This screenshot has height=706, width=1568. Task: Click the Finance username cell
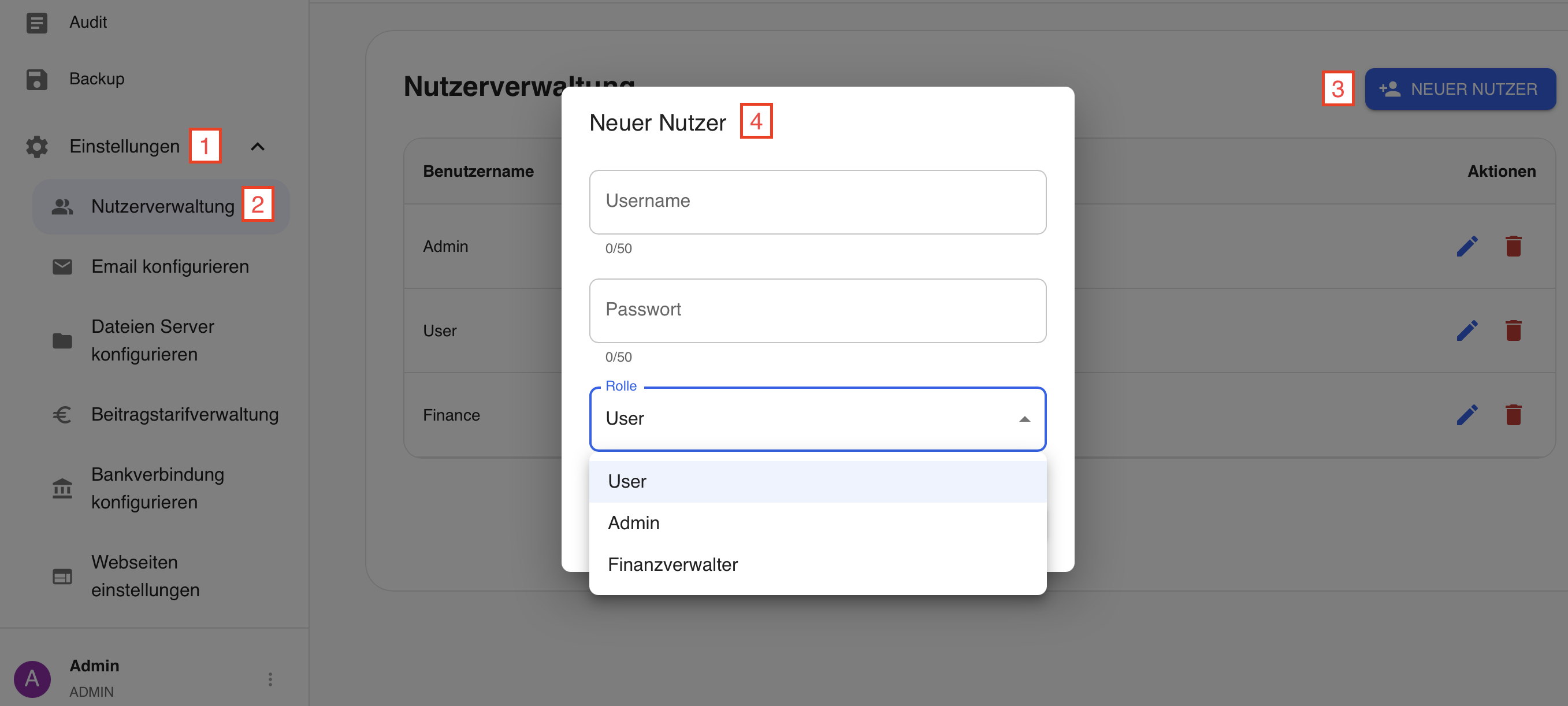(x=451, y=416)
